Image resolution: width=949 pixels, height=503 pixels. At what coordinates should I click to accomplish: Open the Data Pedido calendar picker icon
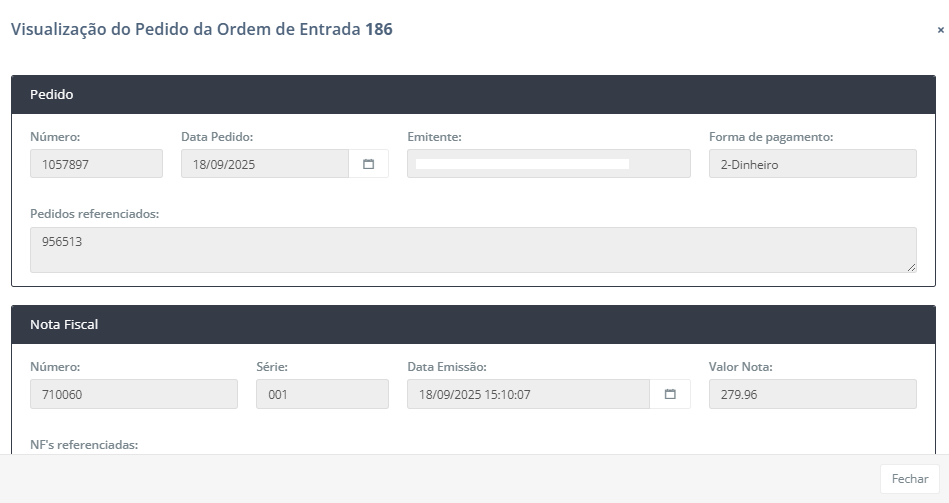(368, 164)
